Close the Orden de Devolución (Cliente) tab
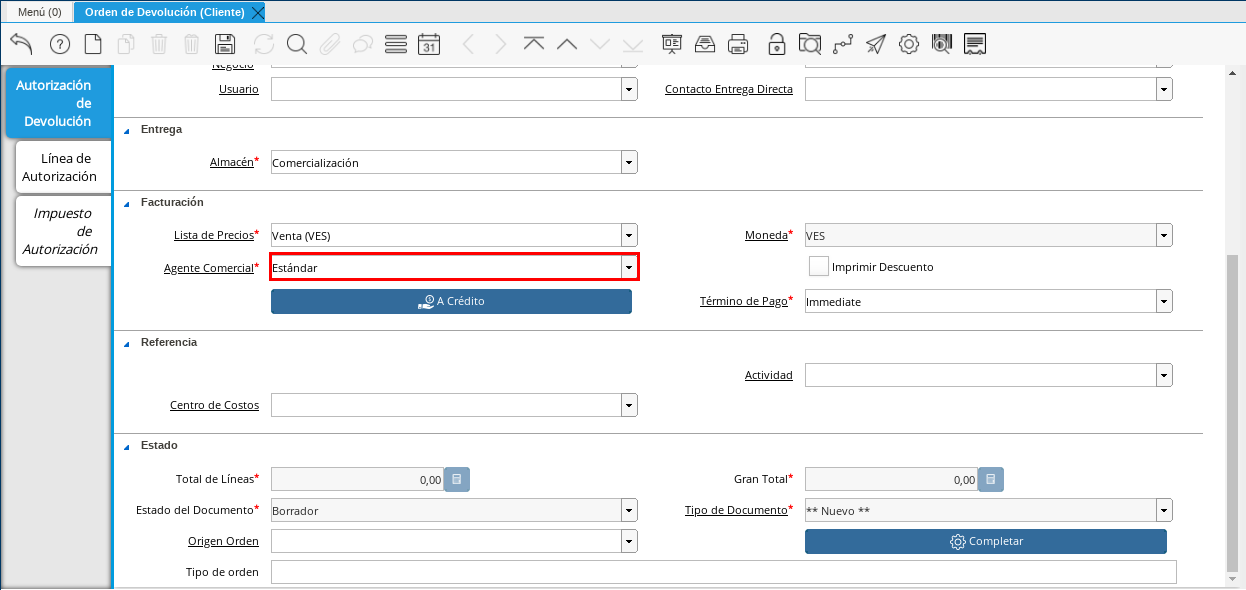1246x590 pixels. click(x=258, y=12)
